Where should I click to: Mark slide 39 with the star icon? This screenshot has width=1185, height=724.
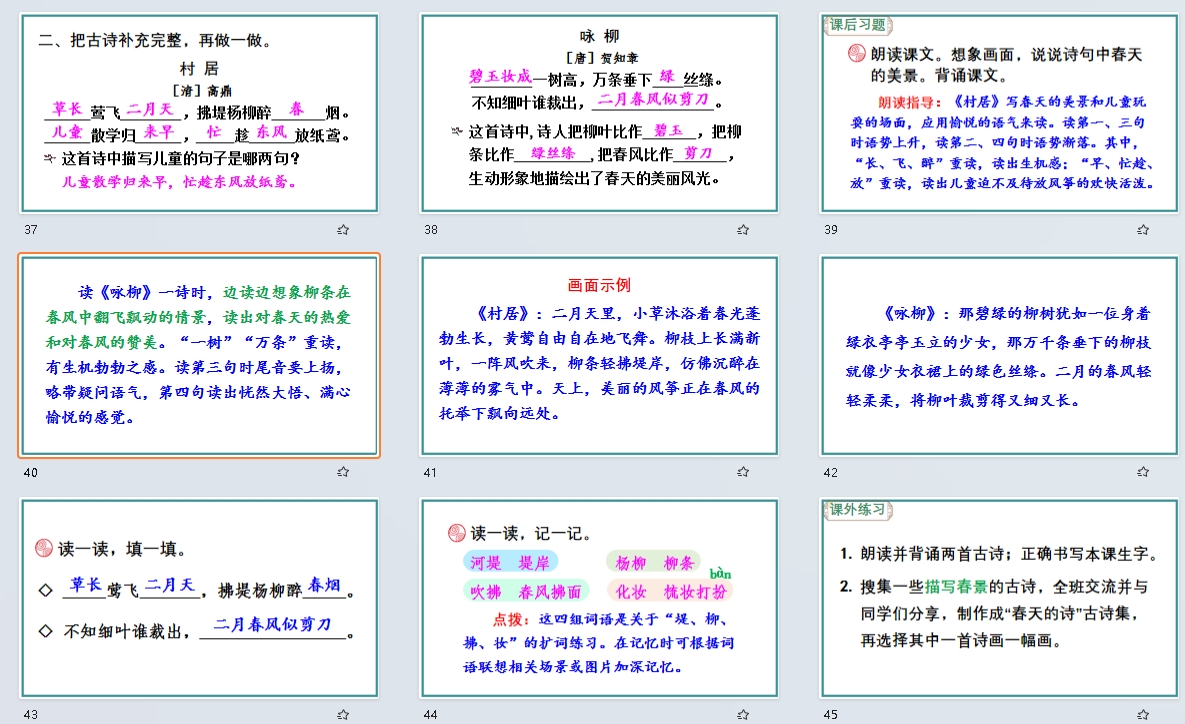click(1142, 229)
